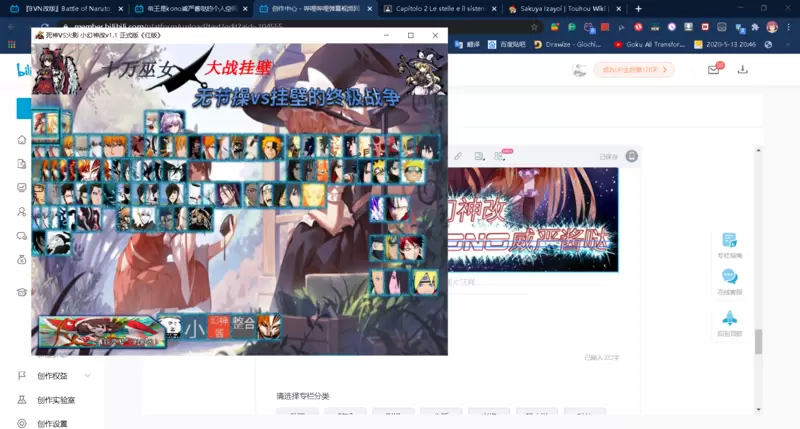Viewport: 800px width, 429px height.
Task: Pick the glowing yellow chakra Naruto portrait
Action: coord(314,195)
